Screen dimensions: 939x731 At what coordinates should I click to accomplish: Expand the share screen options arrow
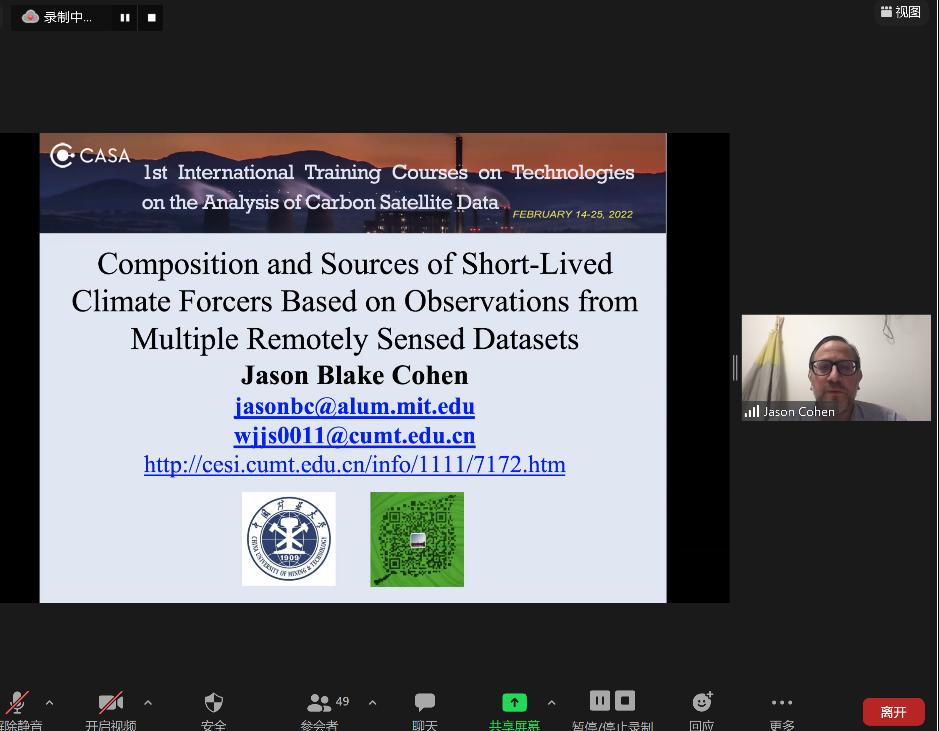(551, 703)
